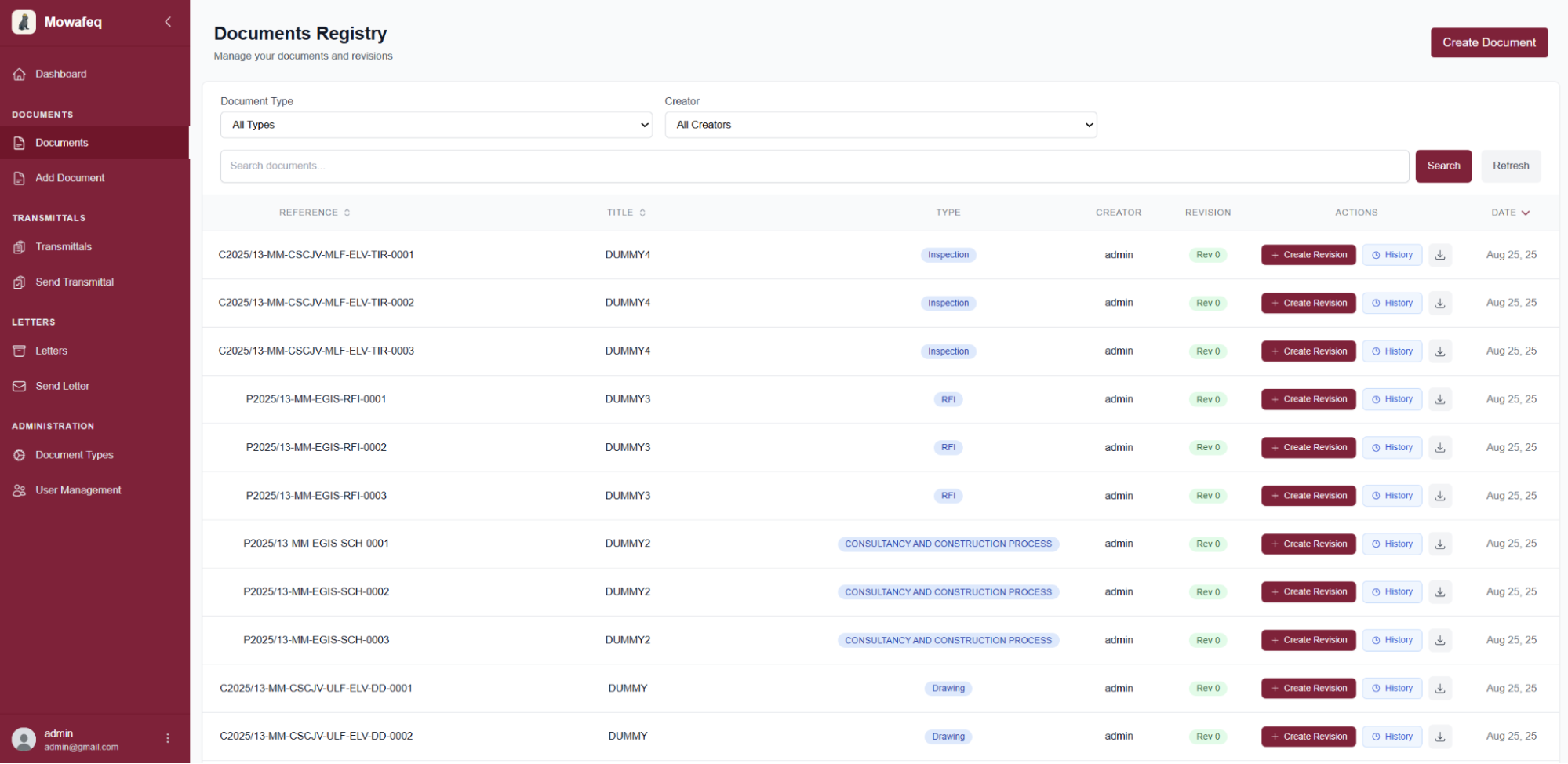Open the admin account options menu

point(167,738)
